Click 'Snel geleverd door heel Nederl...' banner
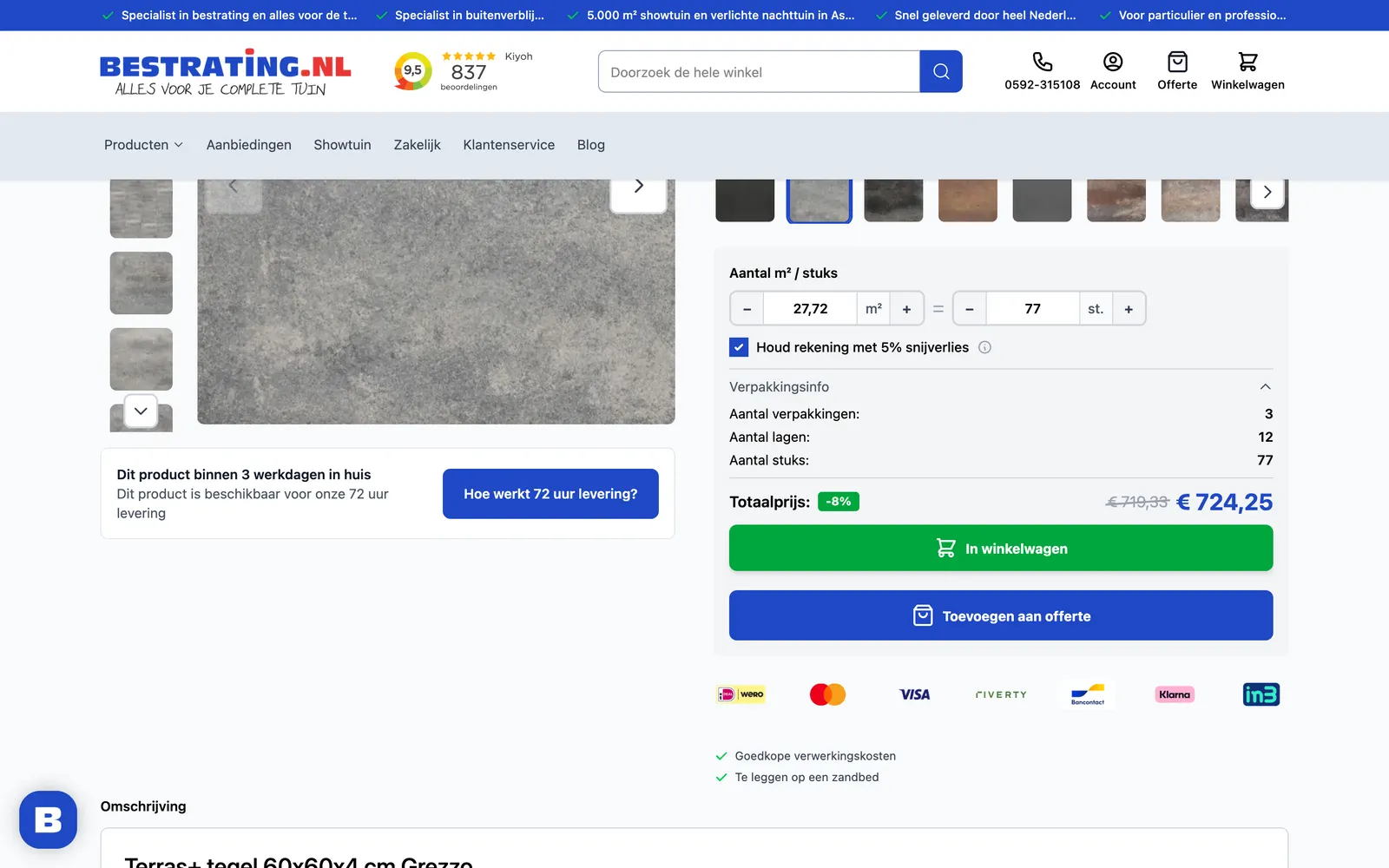The height and width of the screenshot is (868, 1389). click(x=985, y=16)
